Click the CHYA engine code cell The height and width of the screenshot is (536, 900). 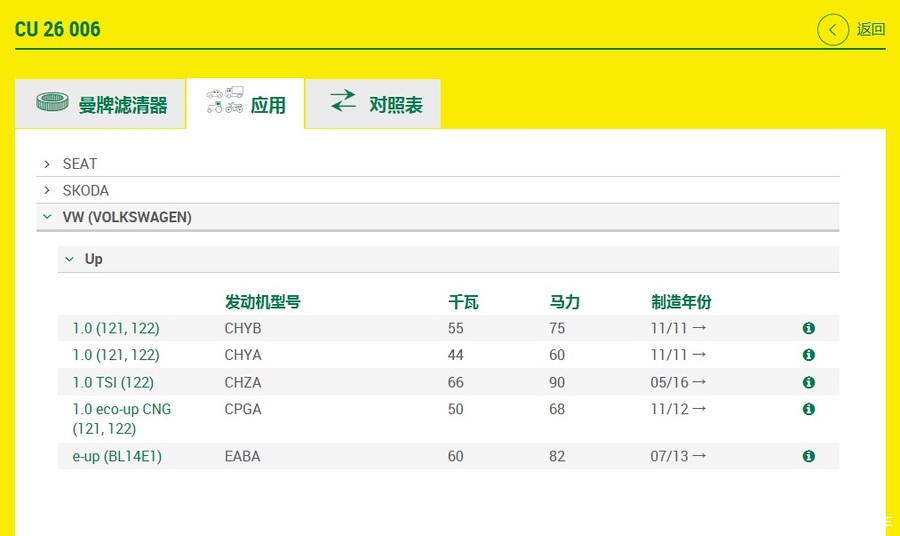point(243,355)
